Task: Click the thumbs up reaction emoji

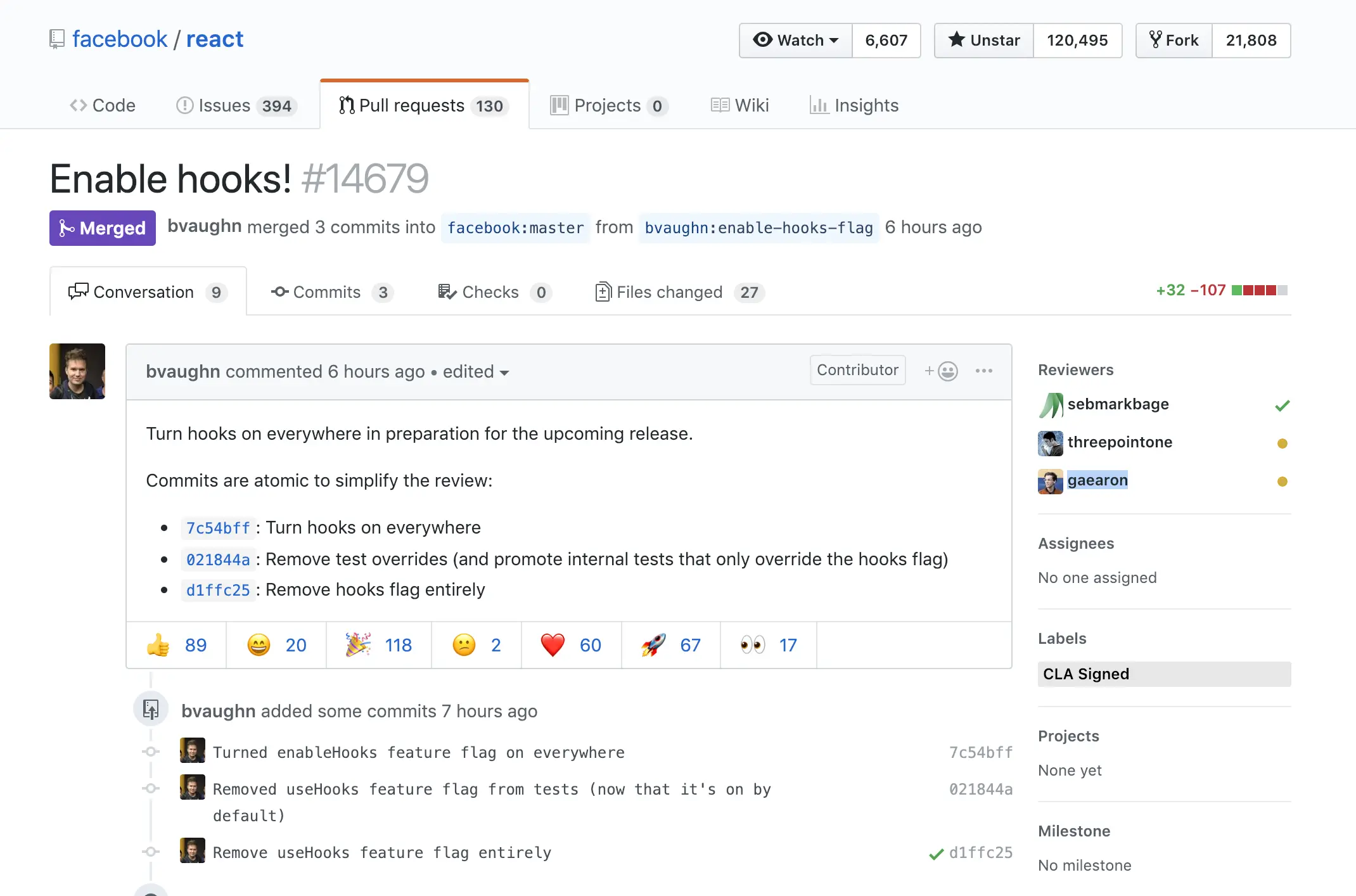Action: (158, 645)
